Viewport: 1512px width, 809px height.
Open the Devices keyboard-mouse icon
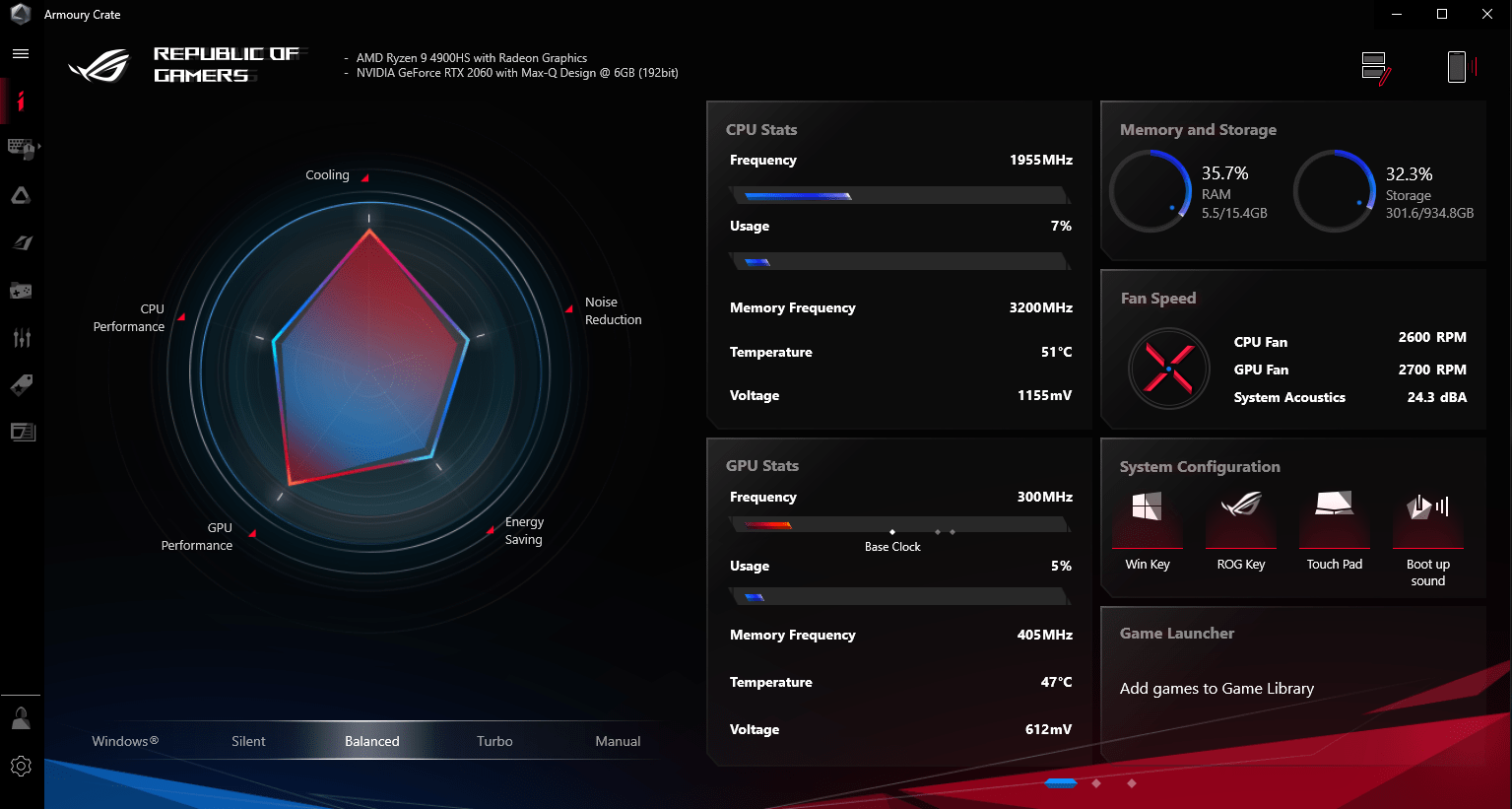(x=21, y=149)
